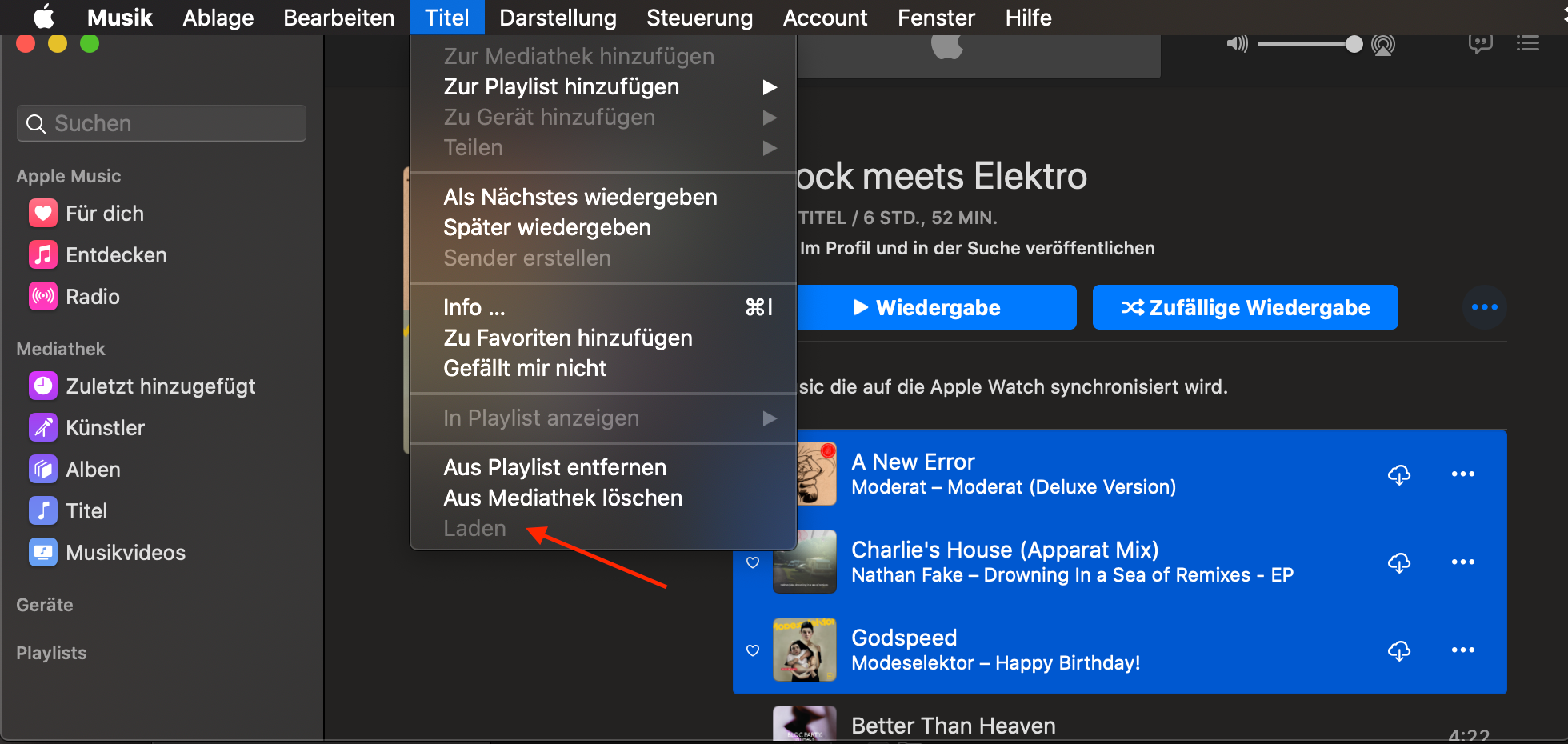
Task: Open the Account menu
Action: [825, 17]
